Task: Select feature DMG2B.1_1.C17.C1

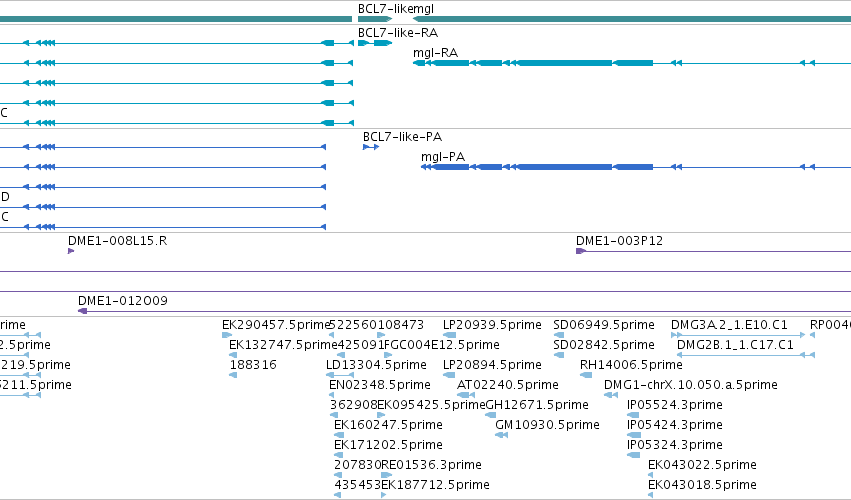Action: (x=735, y=345)
